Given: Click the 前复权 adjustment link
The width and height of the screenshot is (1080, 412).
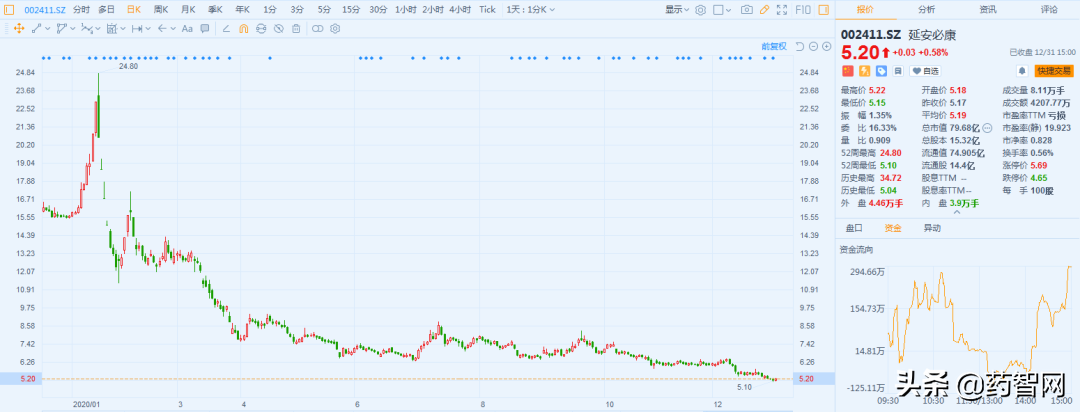Looking at the screenshot, I should (774, 46).
